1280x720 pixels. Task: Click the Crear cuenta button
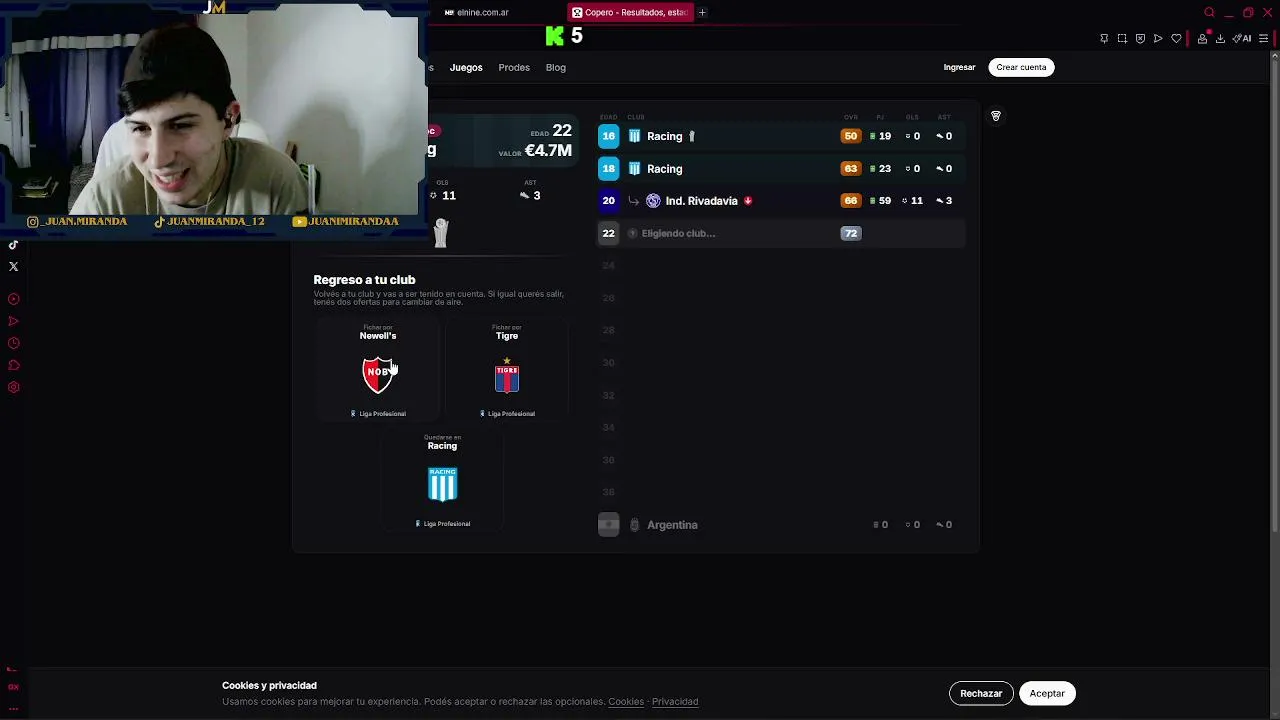1021,67
